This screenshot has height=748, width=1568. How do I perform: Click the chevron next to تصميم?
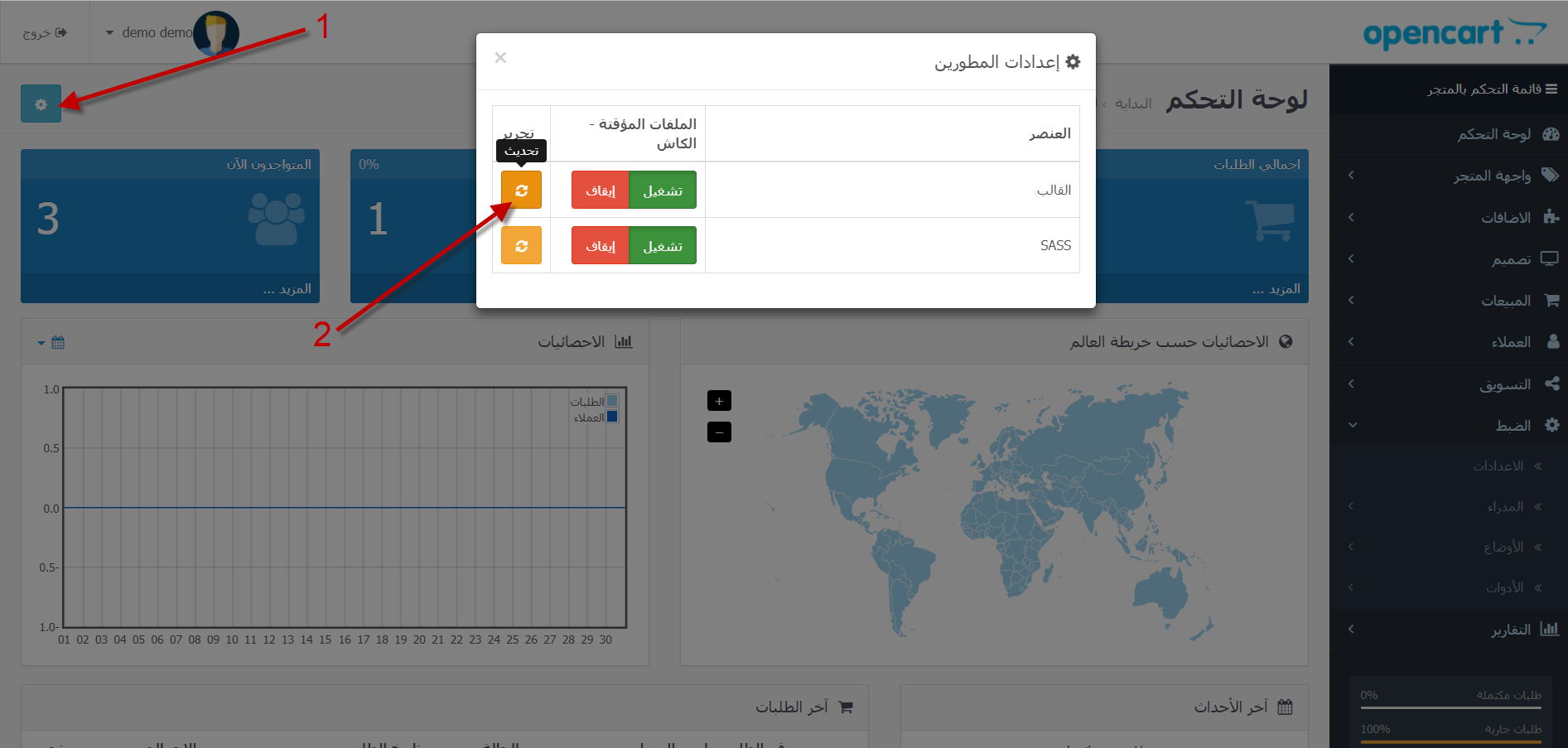coord(1351,258)
